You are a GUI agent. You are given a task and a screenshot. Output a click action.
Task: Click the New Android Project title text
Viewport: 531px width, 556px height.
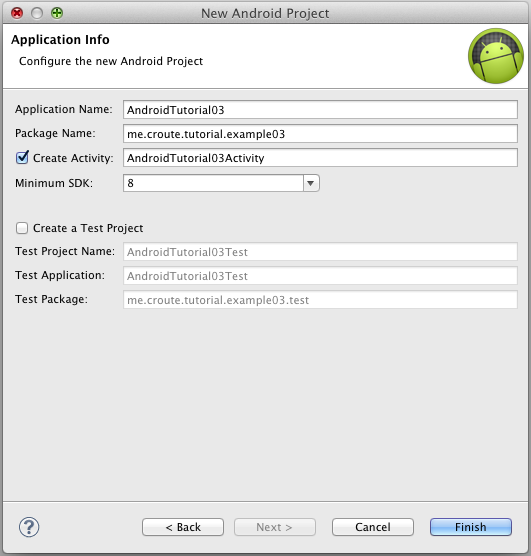(x=265, y=13)
